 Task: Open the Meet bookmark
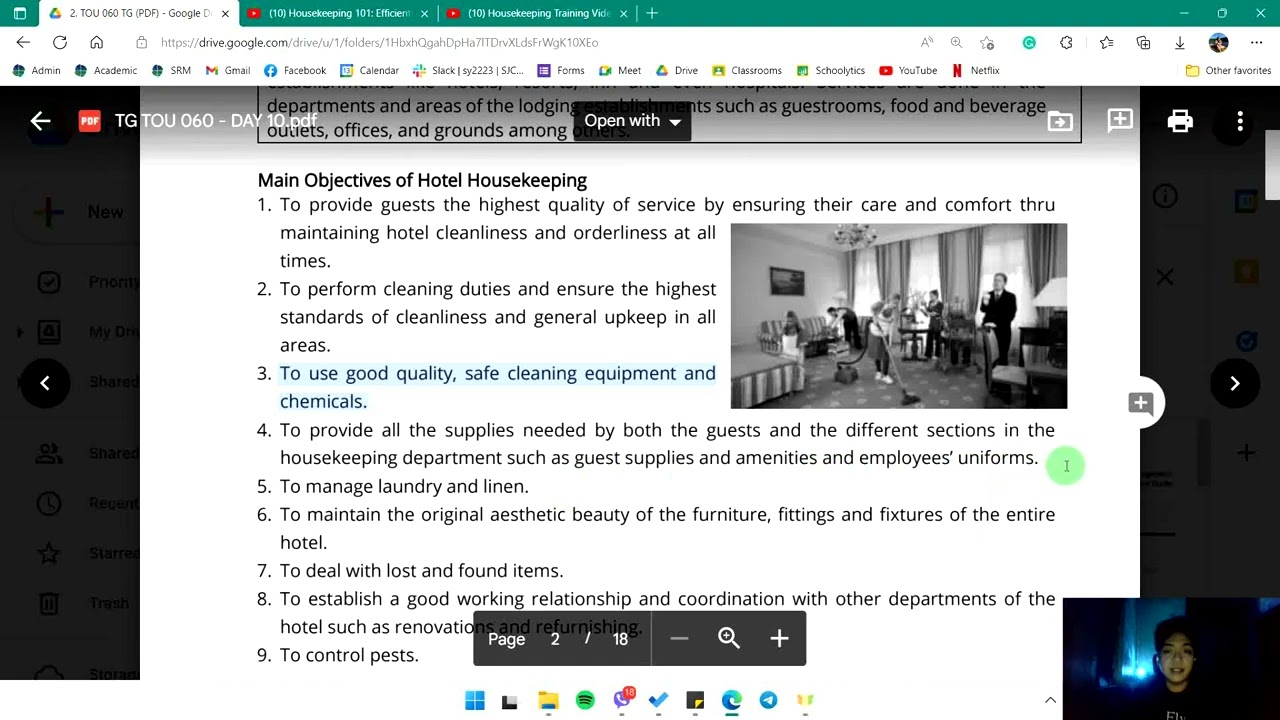620,71
